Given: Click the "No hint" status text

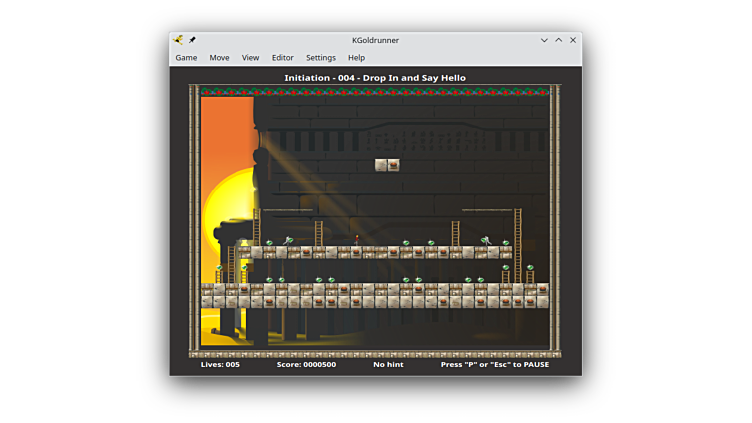Looking at the screenshot, I should tap(388, 365).
